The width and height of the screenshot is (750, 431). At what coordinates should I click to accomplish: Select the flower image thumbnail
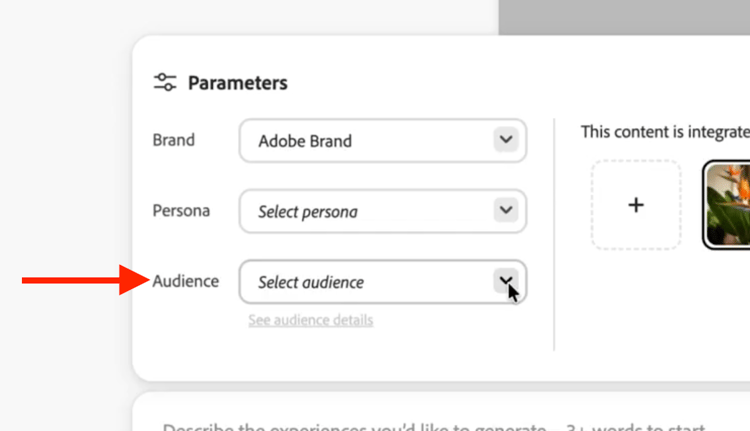(728, 204)
